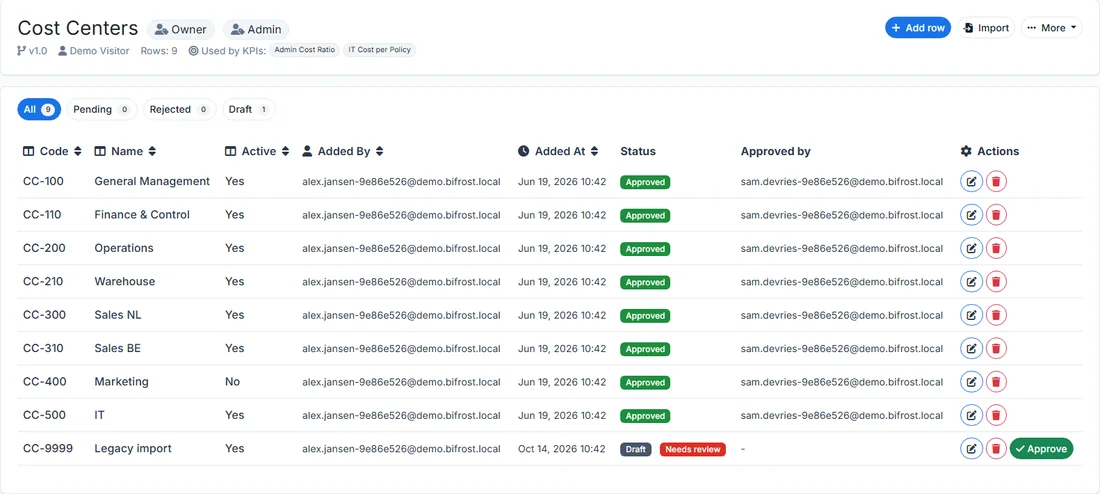Click the 'Oct 14, 2026 10:42' date cell
Viewport: 1100px width, 494px height.
pos(562,449)
